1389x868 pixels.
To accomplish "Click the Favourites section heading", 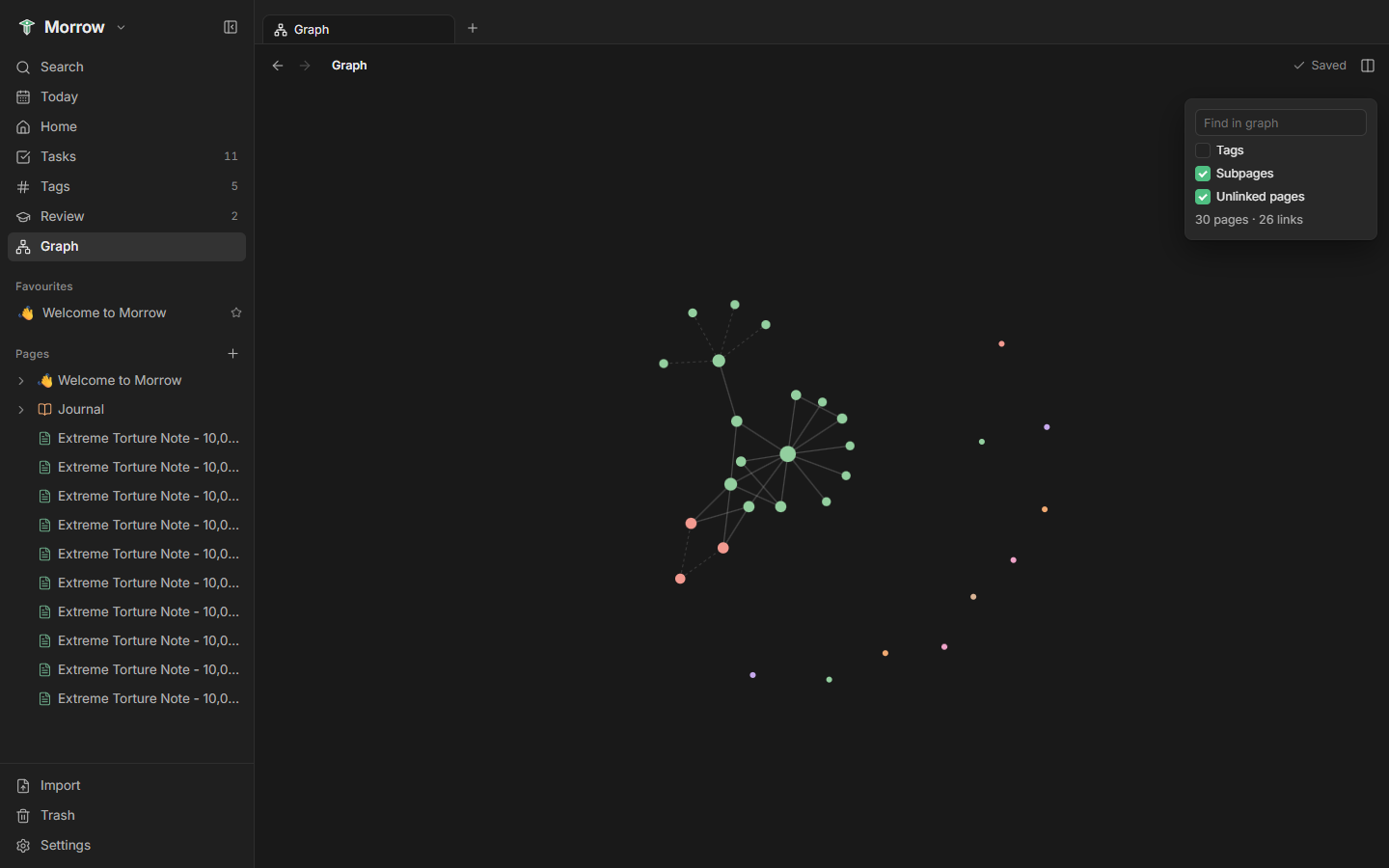I will coord(44,286).
